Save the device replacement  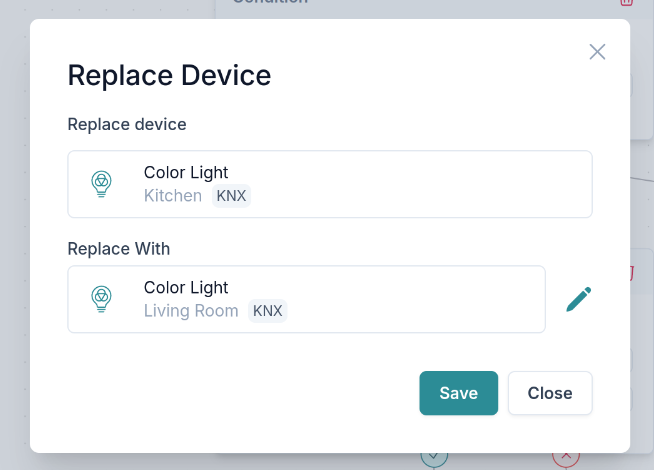click(x=458, y=393)
